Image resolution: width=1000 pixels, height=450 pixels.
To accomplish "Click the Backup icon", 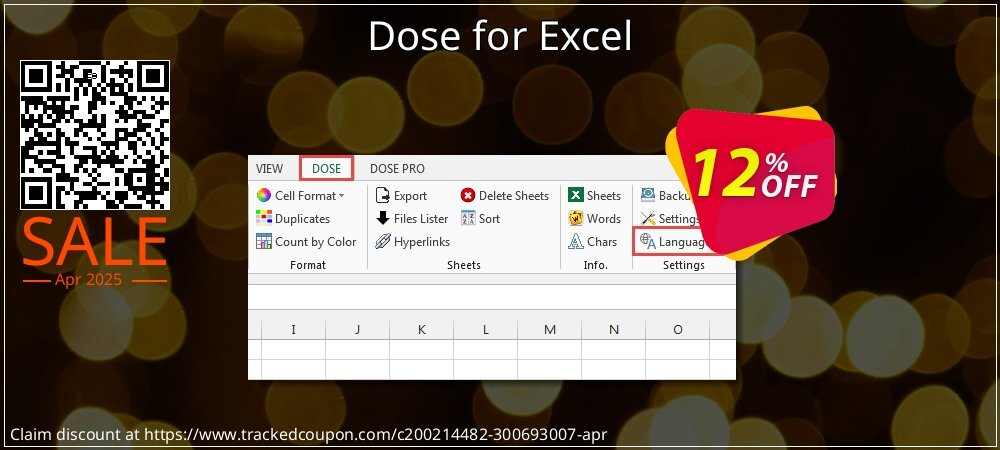I will pyautogui.click(x=648, y=196).
